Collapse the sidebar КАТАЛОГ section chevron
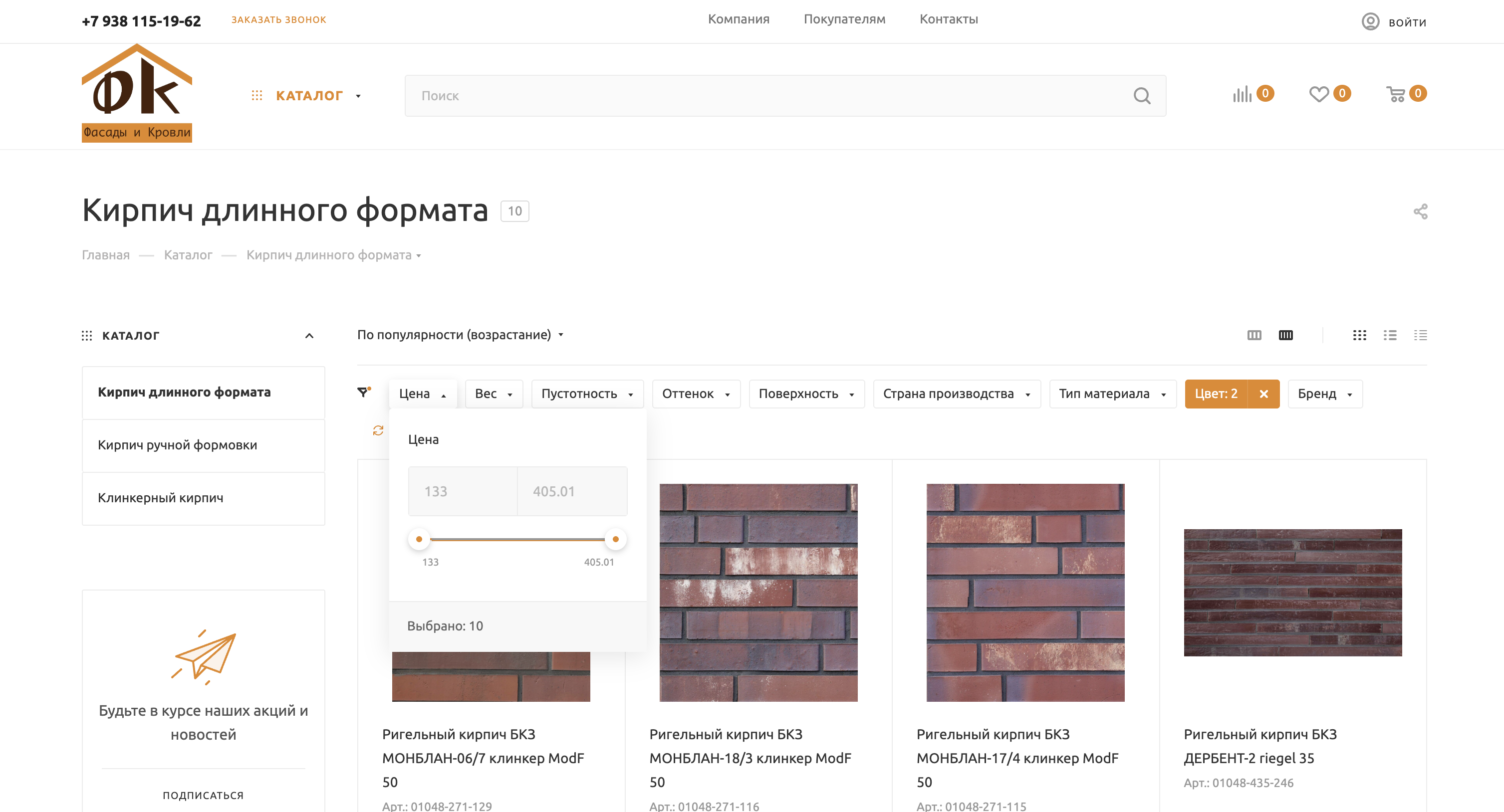1504x812 pixels. [x=309, y=336]
